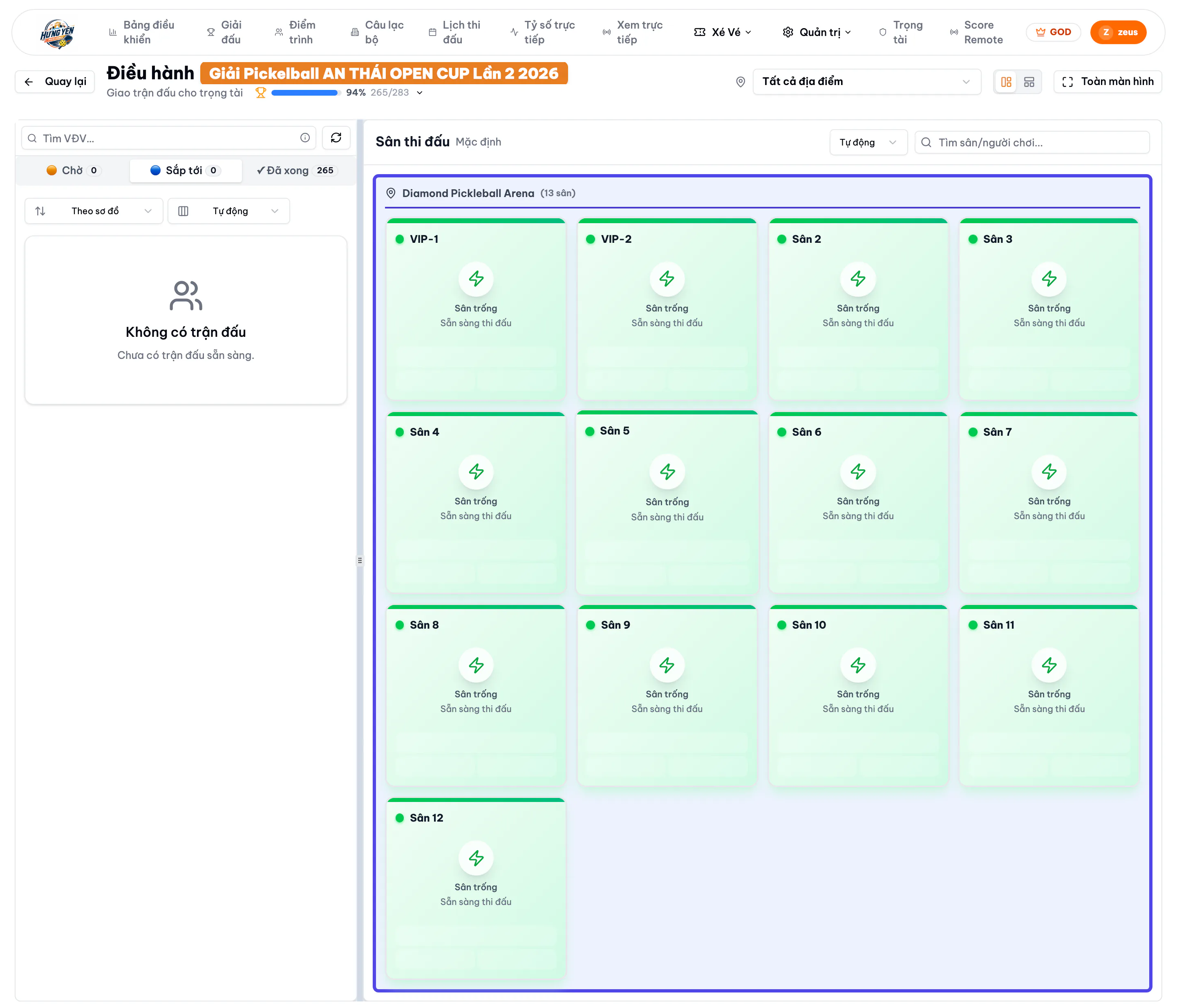
Task: Open Tự động dropdown in left panel
Action: coord(229,211)
